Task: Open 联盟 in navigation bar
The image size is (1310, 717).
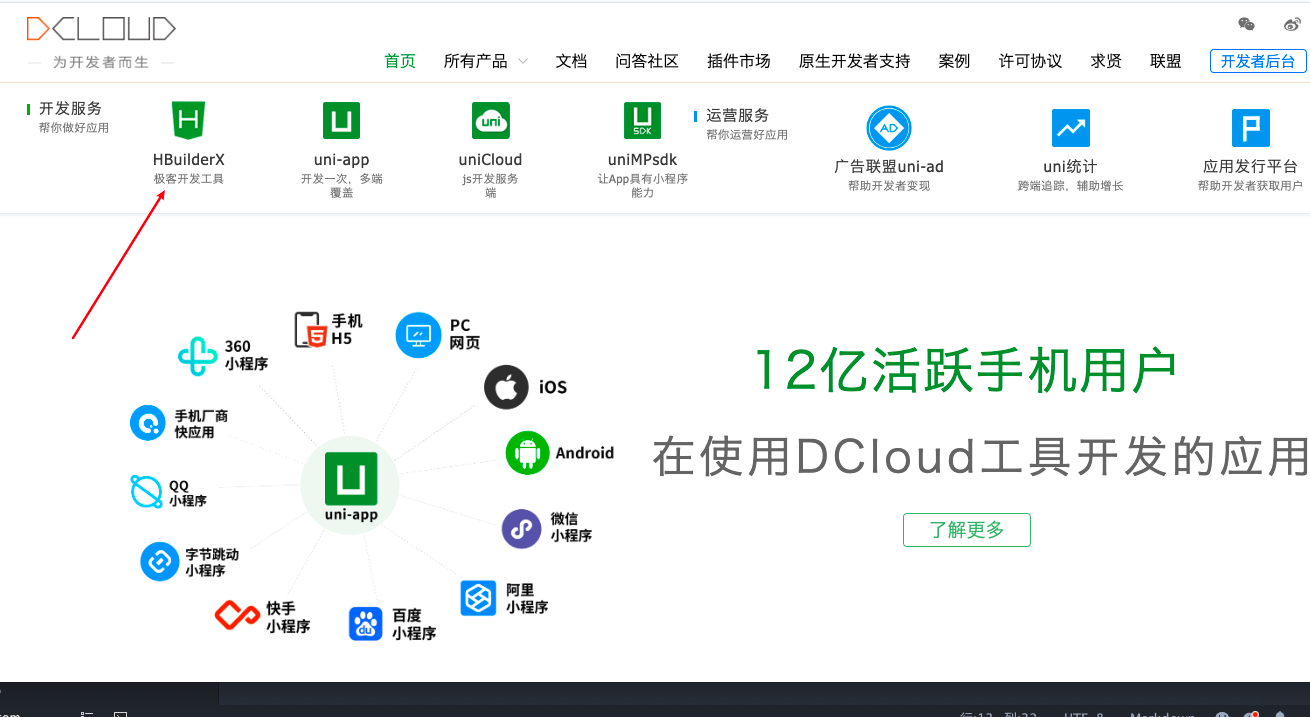Action: click(1166, 61)
